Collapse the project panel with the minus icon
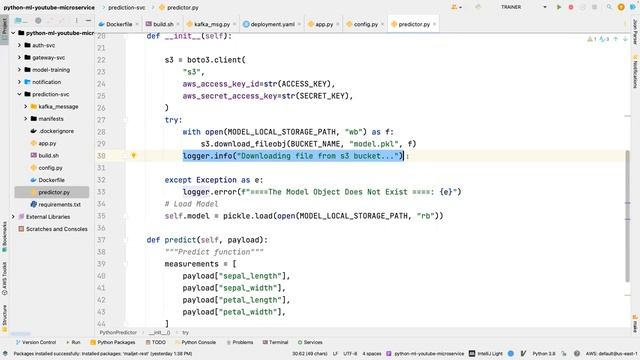The width and height of the screenshot is (640, 360). 88,20
